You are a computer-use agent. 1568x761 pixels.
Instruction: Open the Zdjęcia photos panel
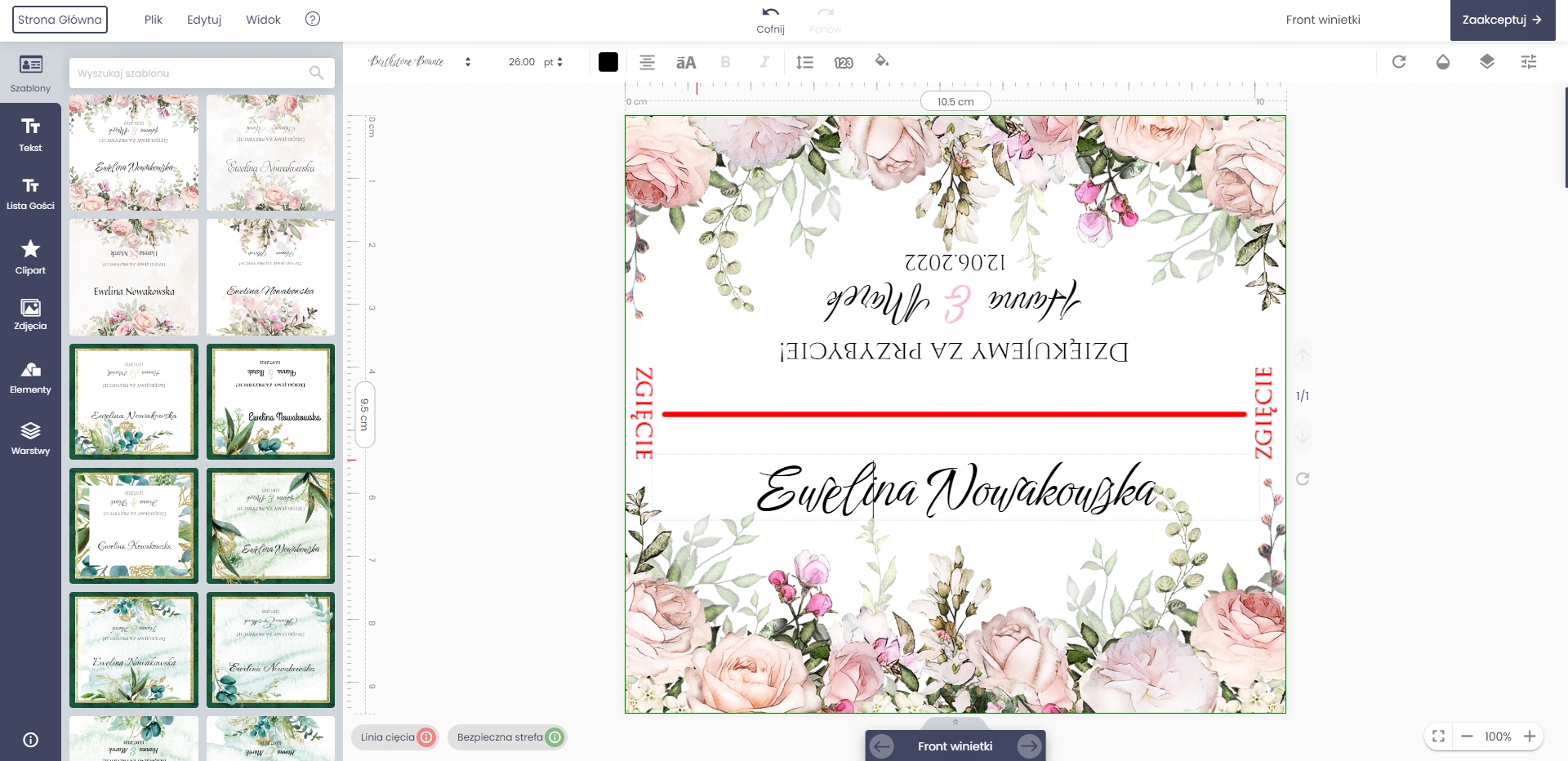pos(30,314)
